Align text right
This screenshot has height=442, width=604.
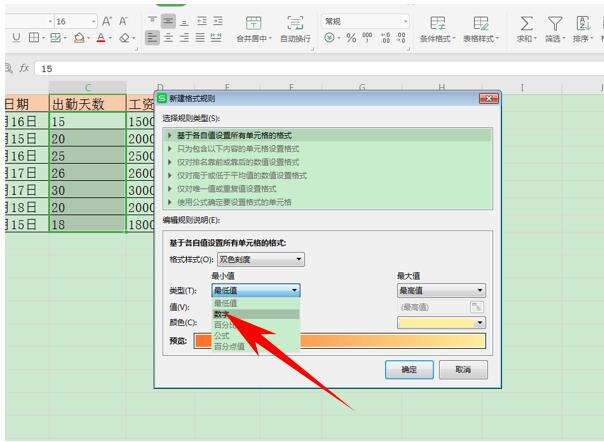[185, 38]
